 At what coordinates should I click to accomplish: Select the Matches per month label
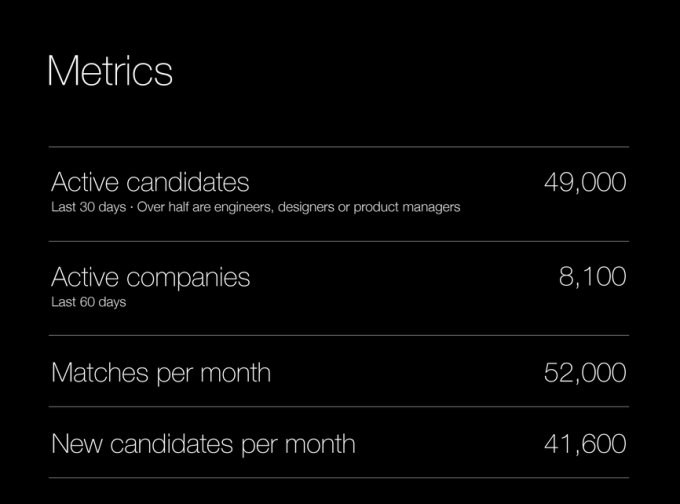[x=160, y=373]
